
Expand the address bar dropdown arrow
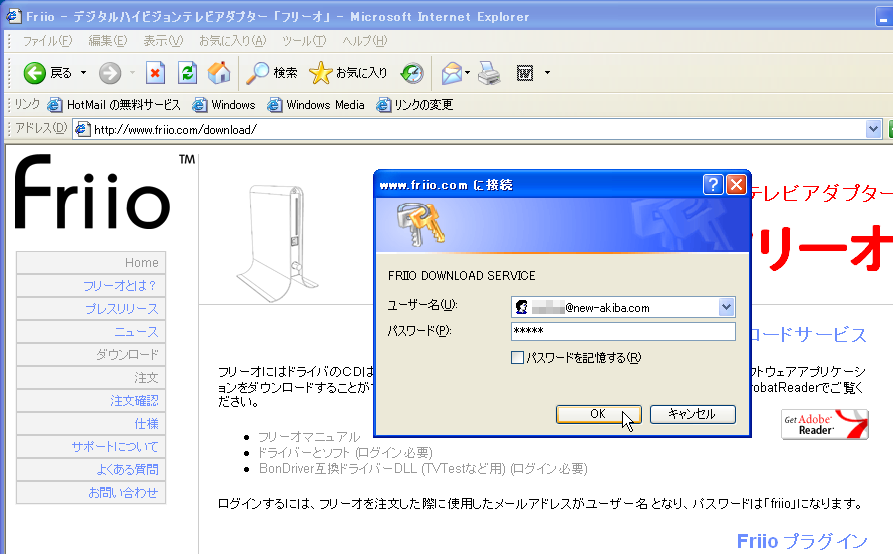coord(873,130)
